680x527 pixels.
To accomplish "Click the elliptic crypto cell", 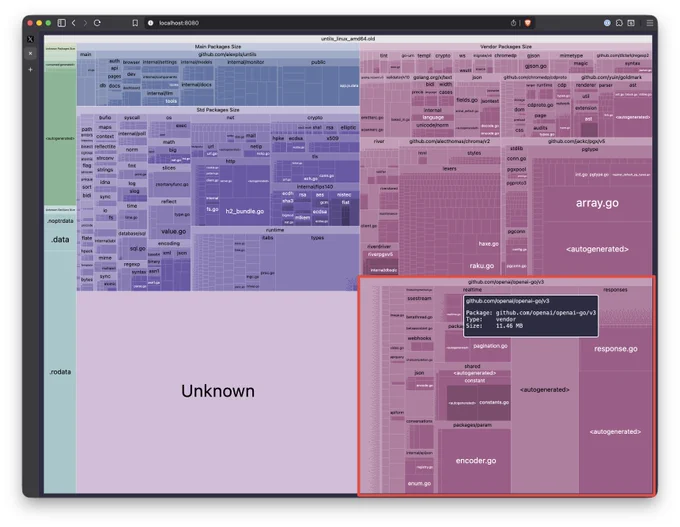I will point(348,128).
